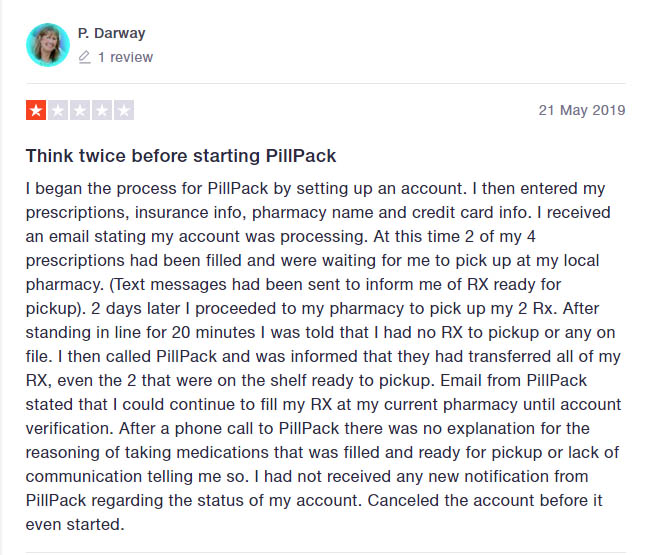Click the final words 'even started.'
645x555 pixels.
click(75, 525)
